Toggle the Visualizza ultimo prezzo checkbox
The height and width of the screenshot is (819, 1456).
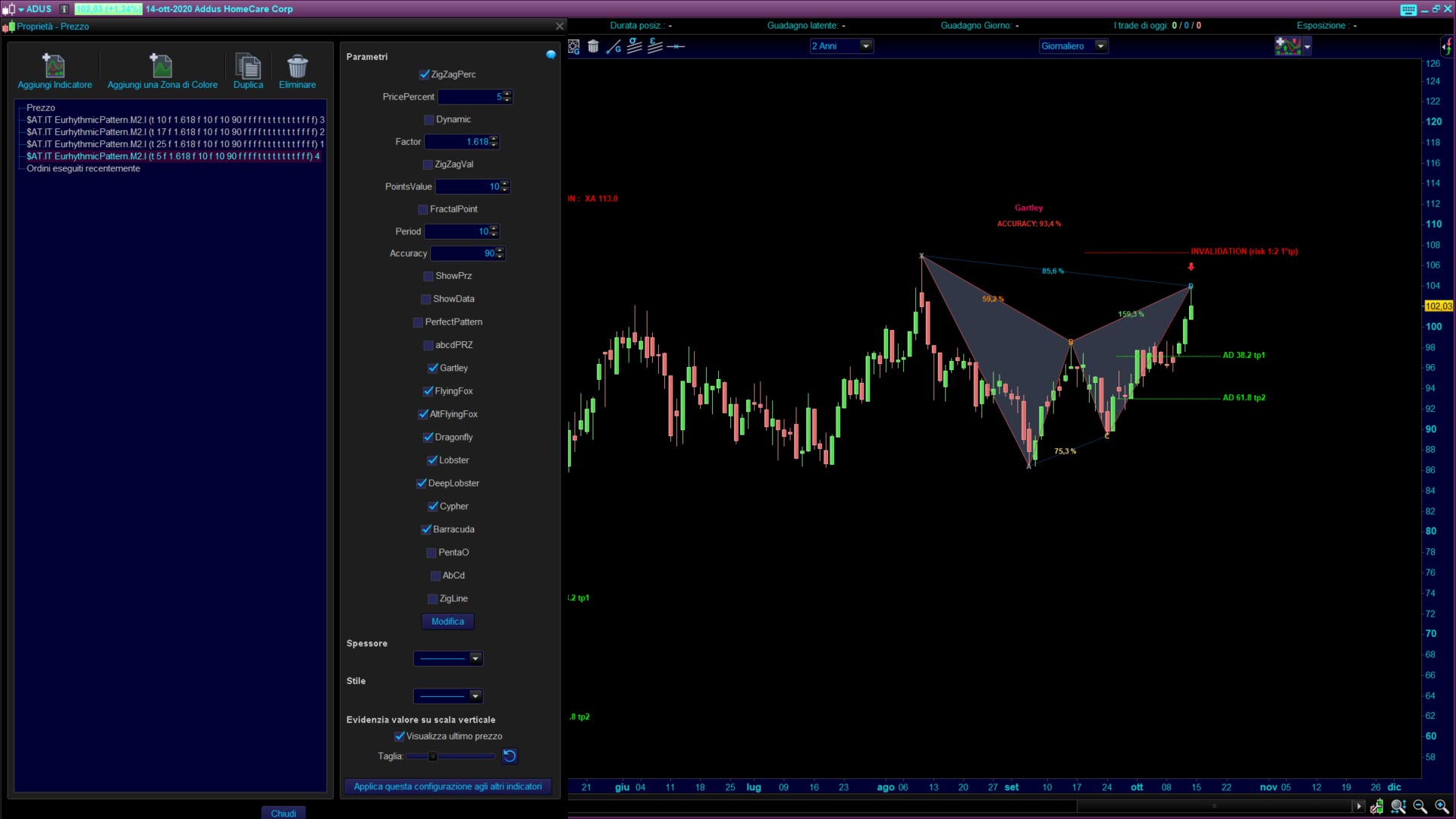tap(400, 736)
